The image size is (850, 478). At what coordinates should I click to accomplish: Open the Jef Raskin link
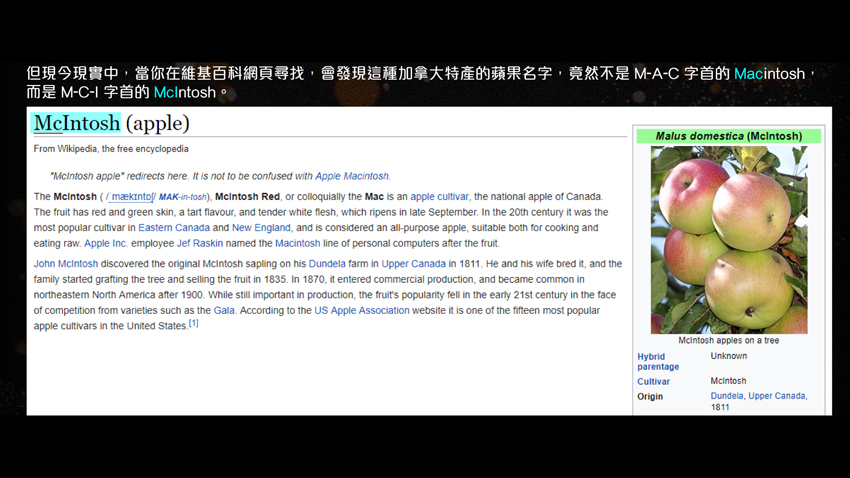click(200, 243)
